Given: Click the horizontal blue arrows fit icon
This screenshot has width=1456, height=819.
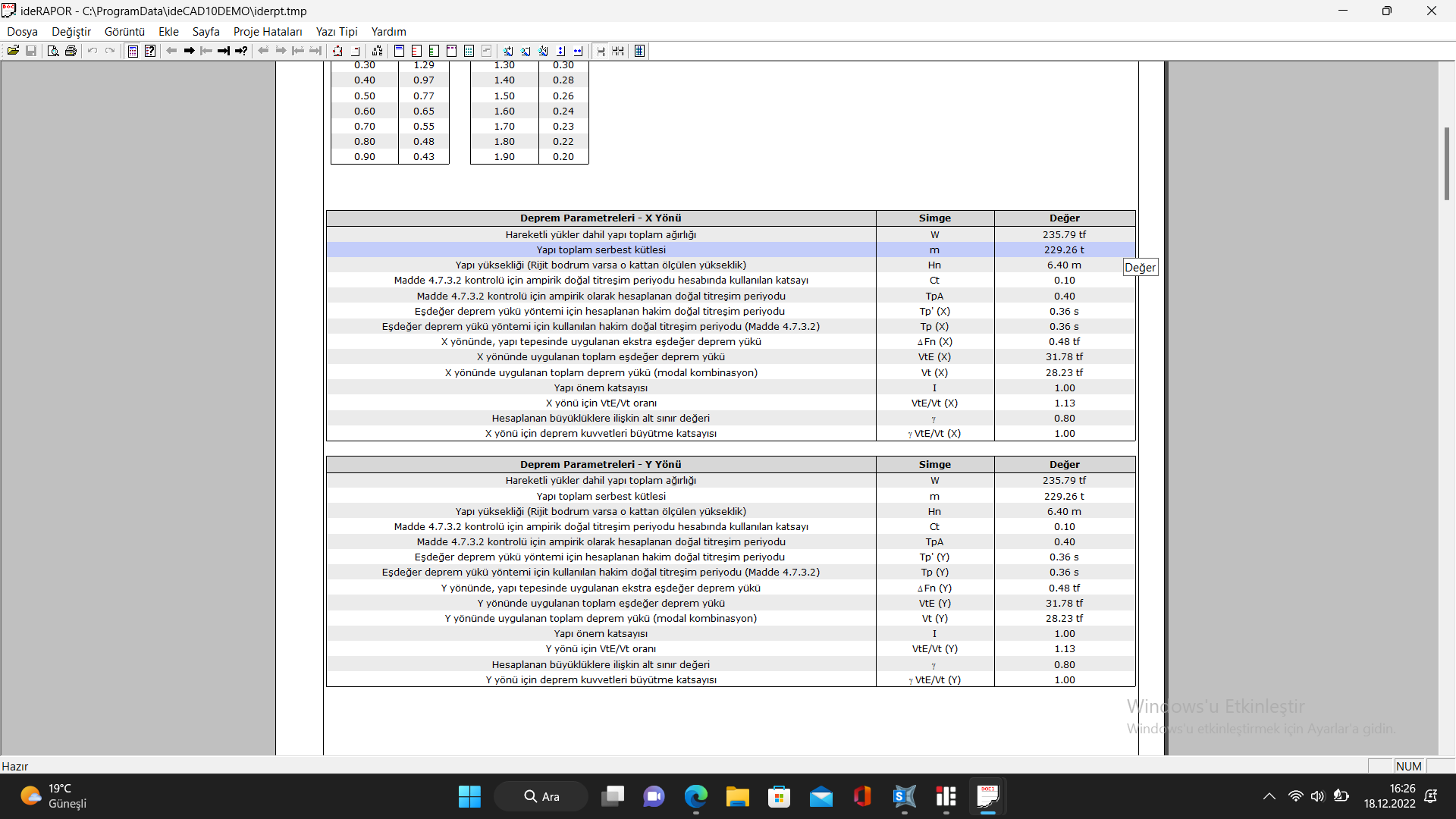Looking at the screenshot, I should pyautogui.click(x=578, y=51).
